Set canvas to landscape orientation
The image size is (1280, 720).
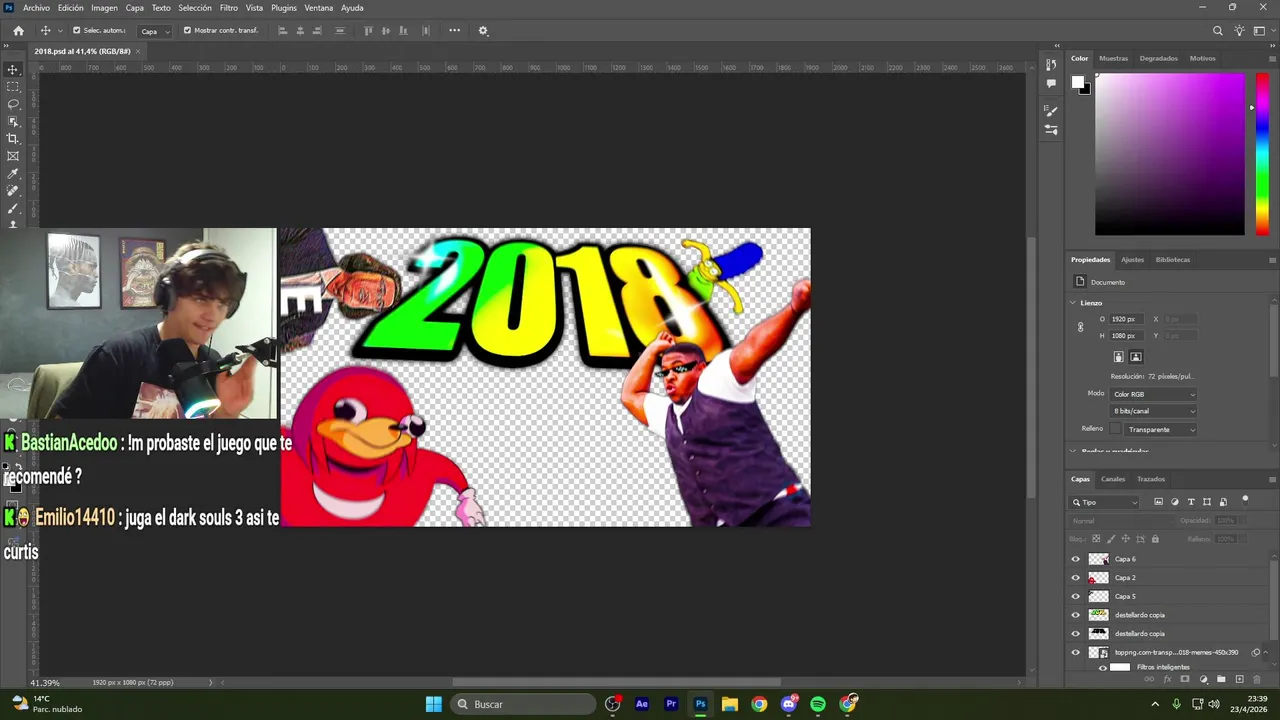tap(1136, 357)
